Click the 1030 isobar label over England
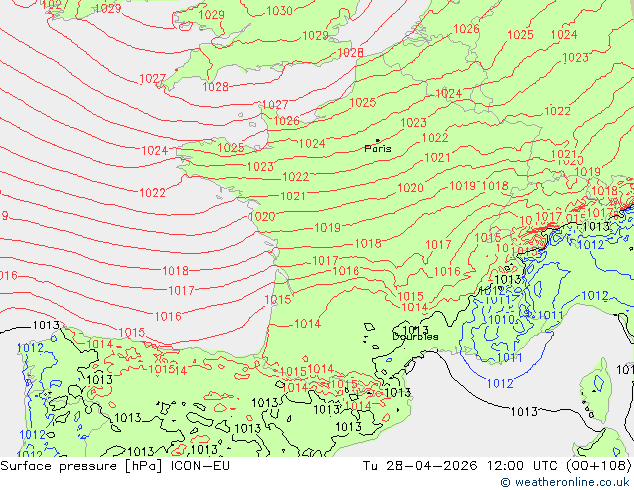Screen dimensions: 634x490 click(279, 11)
